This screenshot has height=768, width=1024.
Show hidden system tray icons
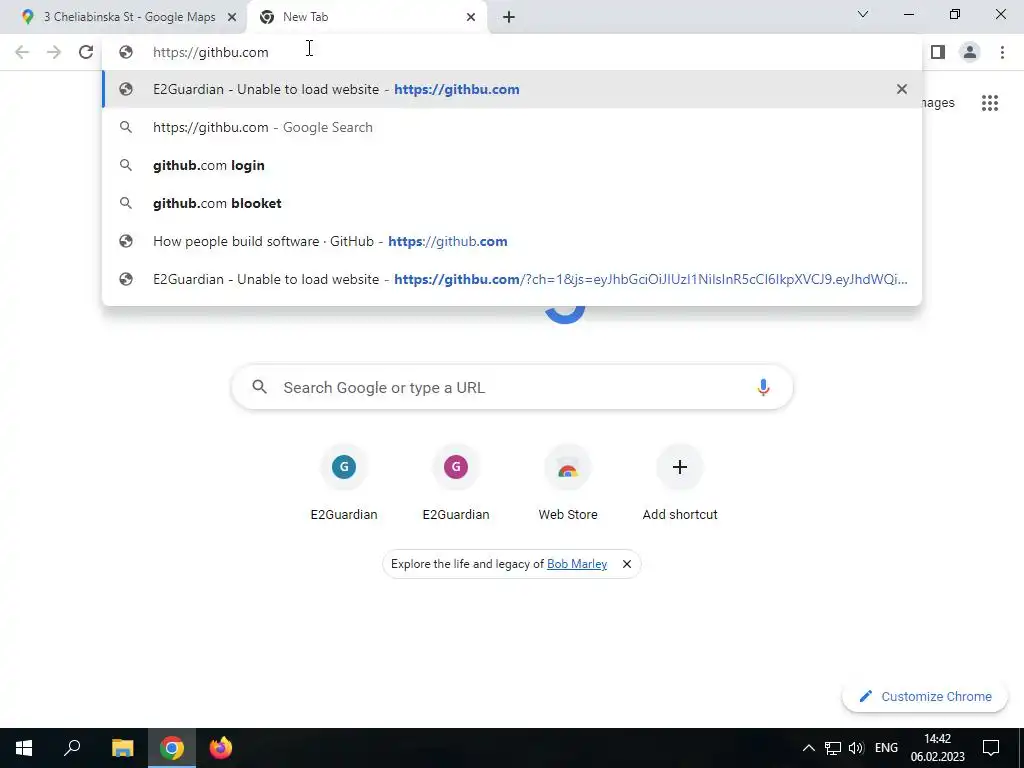pos(808,748)
